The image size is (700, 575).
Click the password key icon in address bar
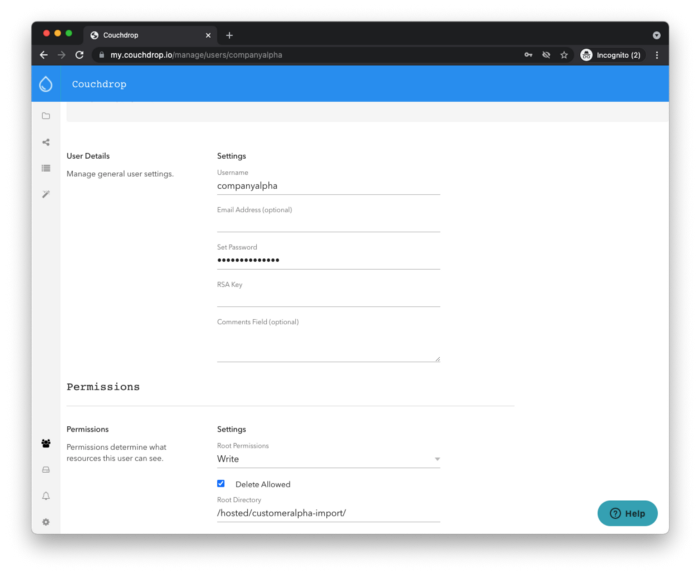click(528, 55)
